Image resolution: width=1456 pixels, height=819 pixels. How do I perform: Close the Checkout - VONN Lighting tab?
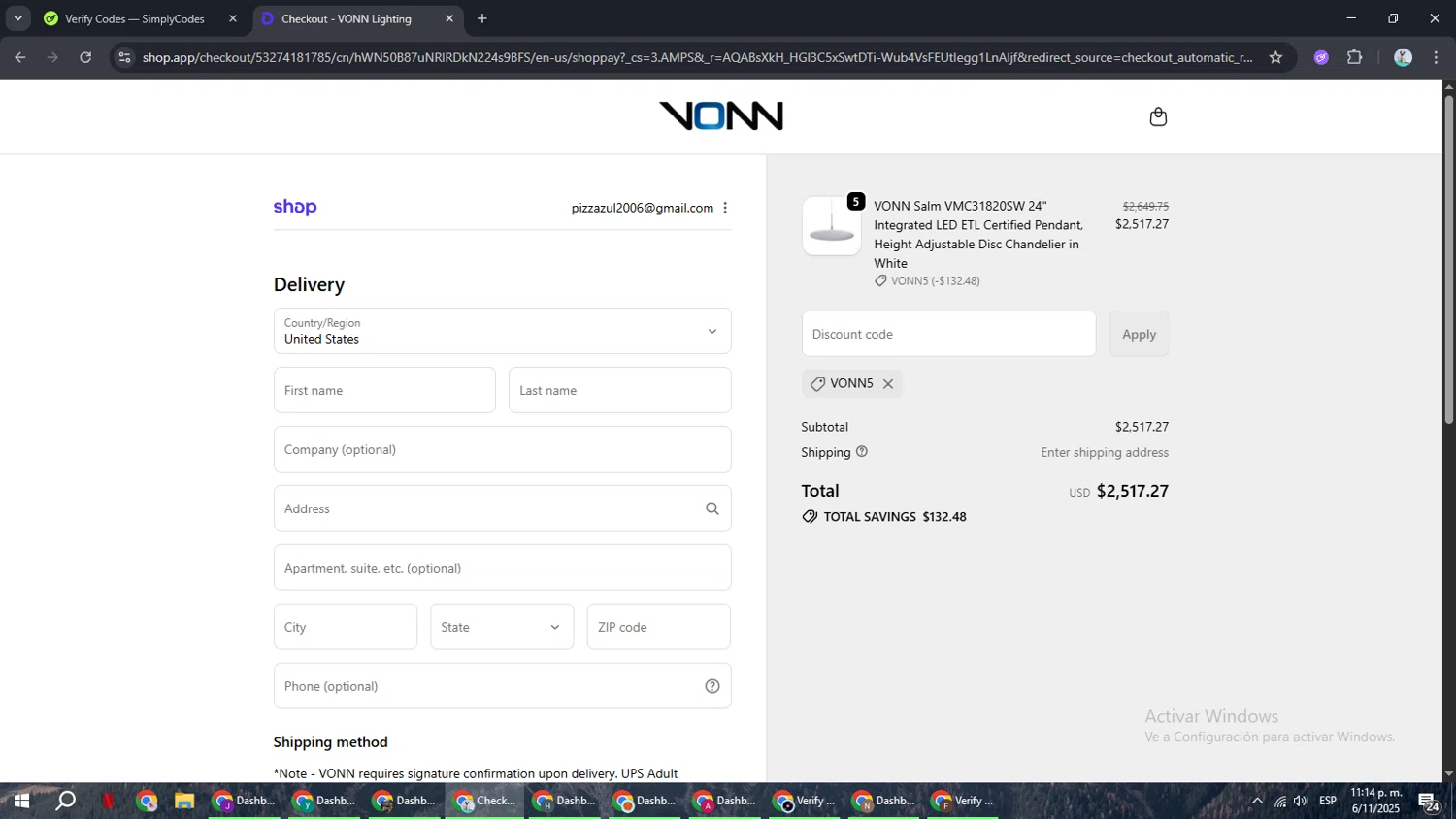coord(449,18)
